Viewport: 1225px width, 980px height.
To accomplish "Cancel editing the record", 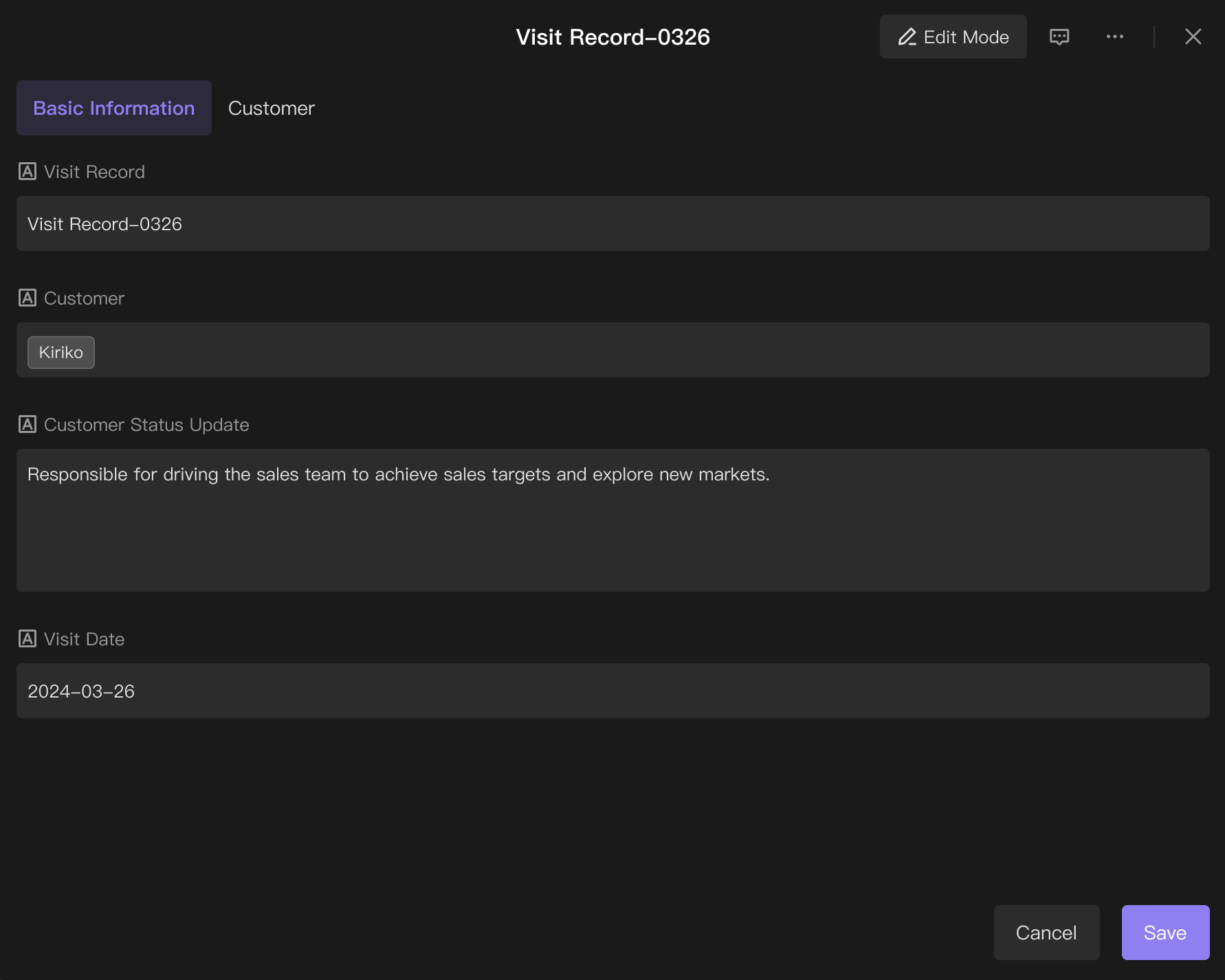I will (x=1046, y=933).
